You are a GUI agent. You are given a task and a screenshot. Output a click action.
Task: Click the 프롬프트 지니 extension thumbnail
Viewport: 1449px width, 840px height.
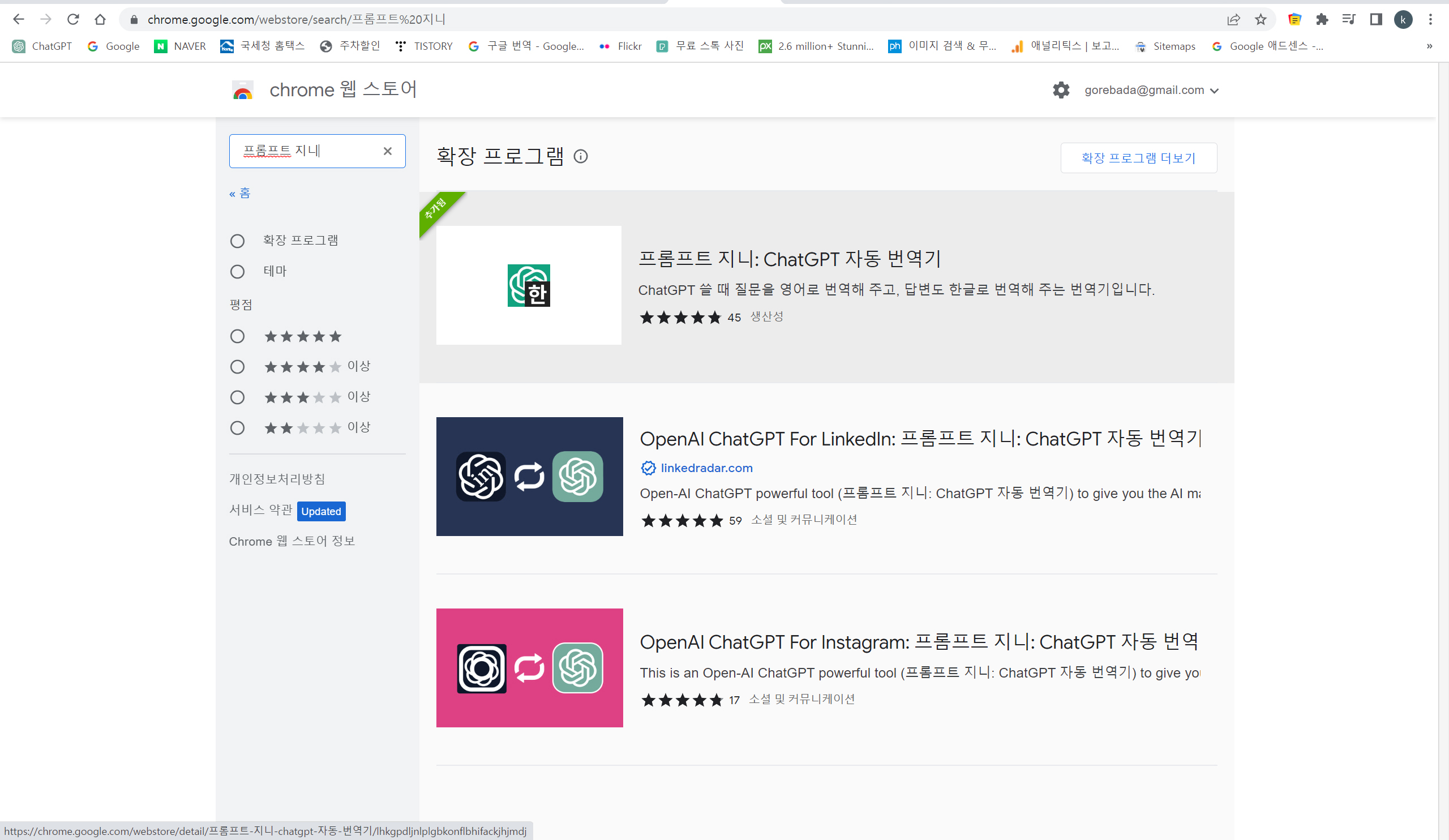(x=529, y=285)
